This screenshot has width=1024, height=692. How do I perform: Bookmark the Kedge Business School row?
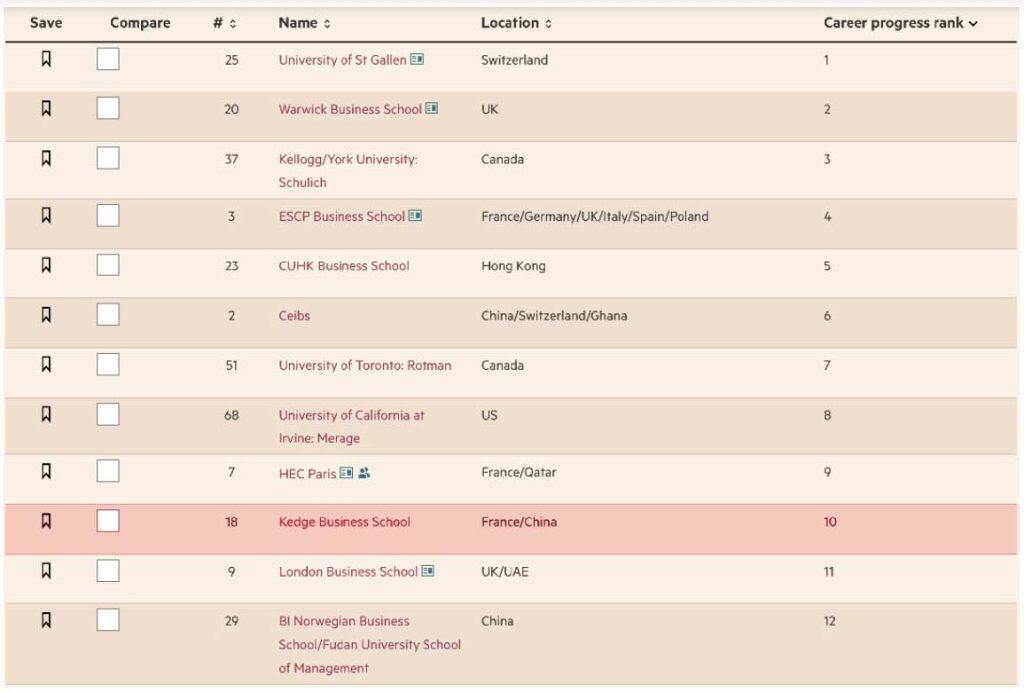[x=46, y=521]
